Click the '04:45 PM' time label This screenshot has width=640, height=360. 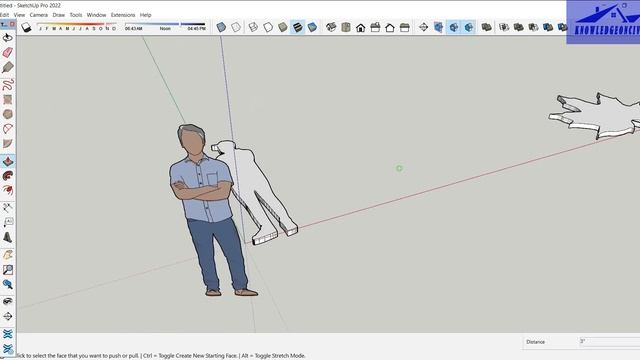coord(196,29)
